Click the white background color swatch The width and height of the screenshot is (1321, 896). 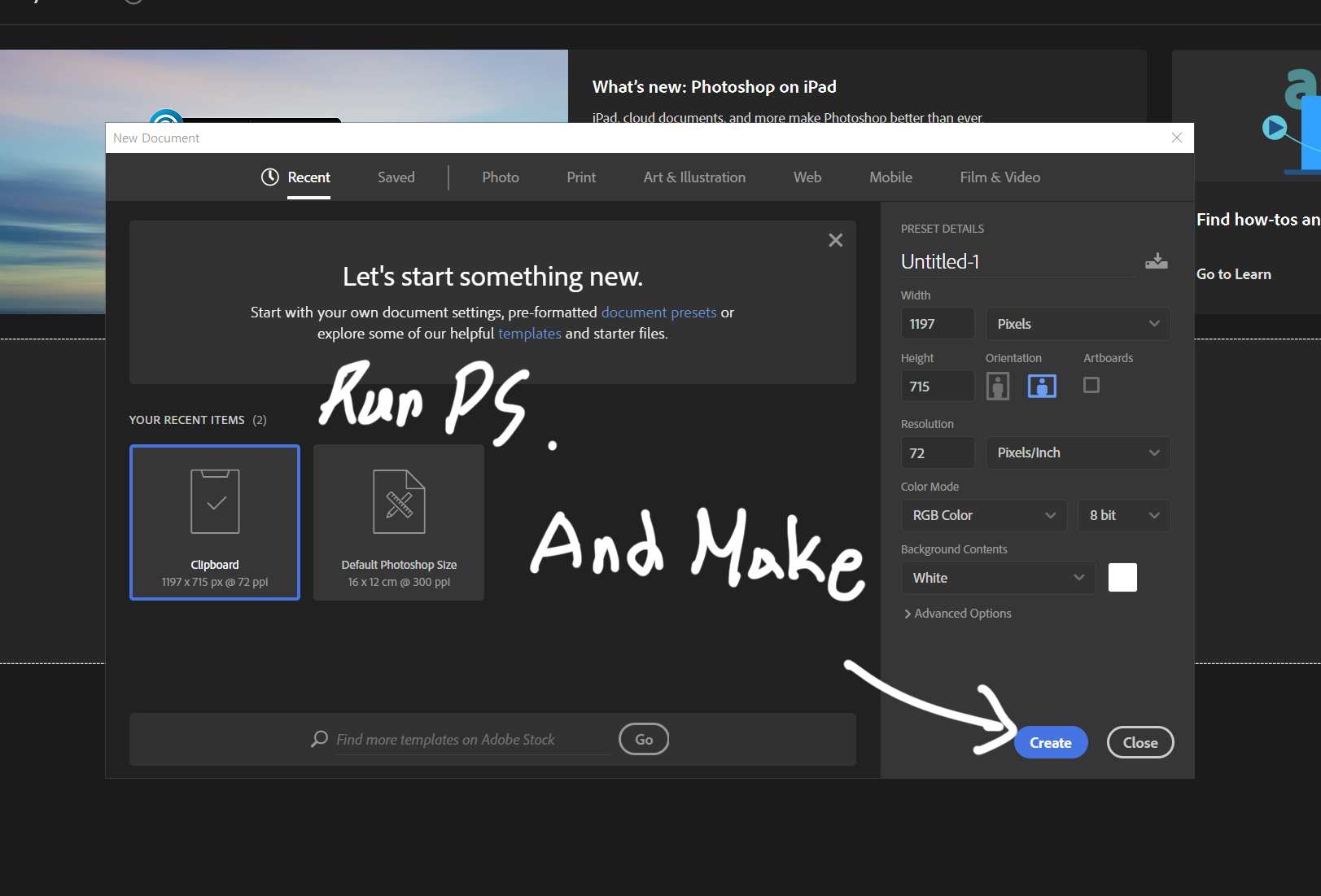click(1122, 577)
